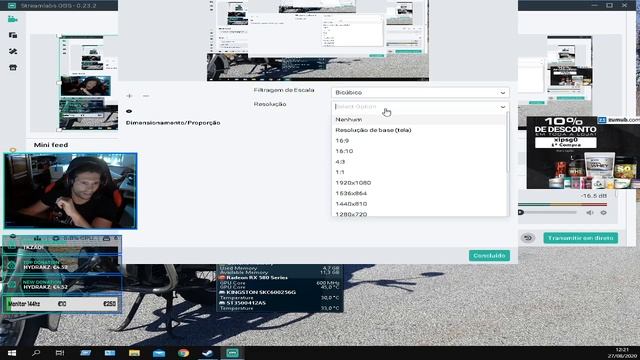Viewport: 640px width, 360px height.
Task: Open Windows taskbar search
Action: 36,353
